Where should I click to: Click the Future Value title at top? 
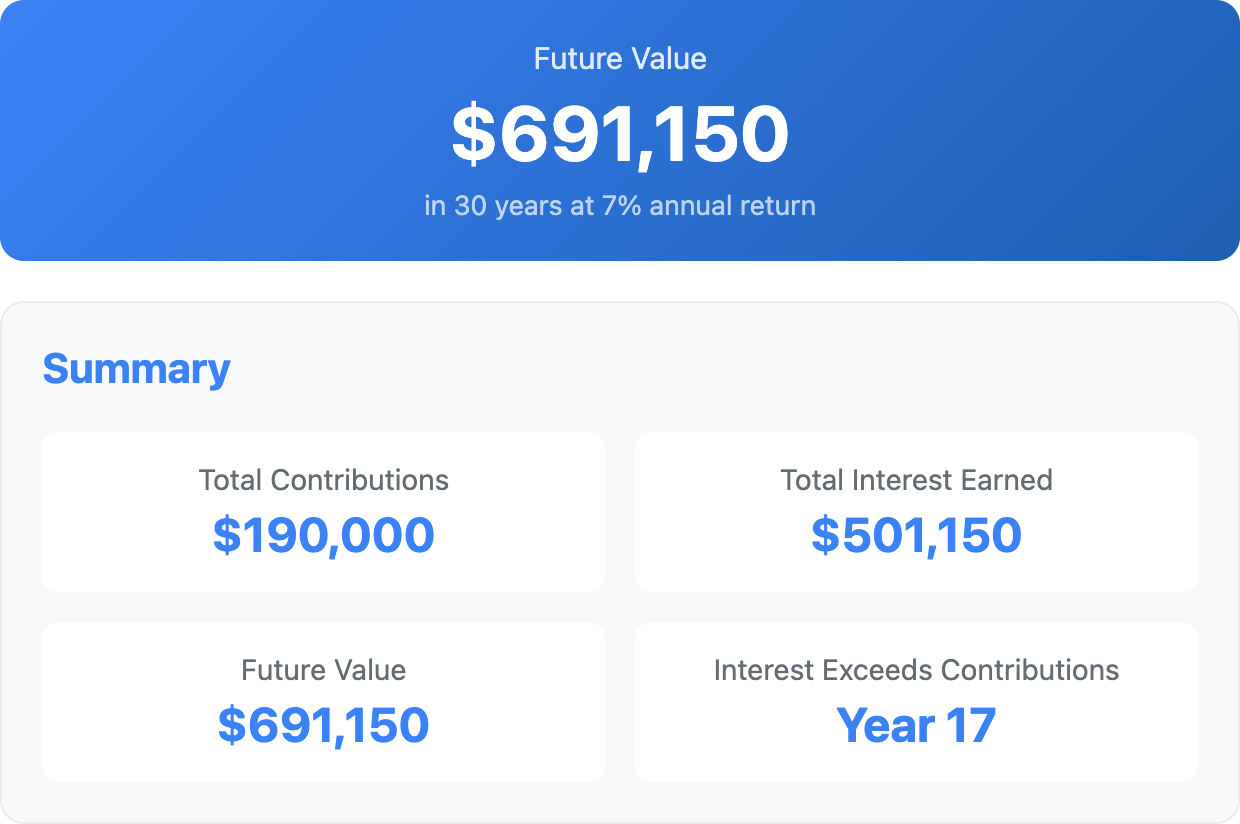point(620,58)
